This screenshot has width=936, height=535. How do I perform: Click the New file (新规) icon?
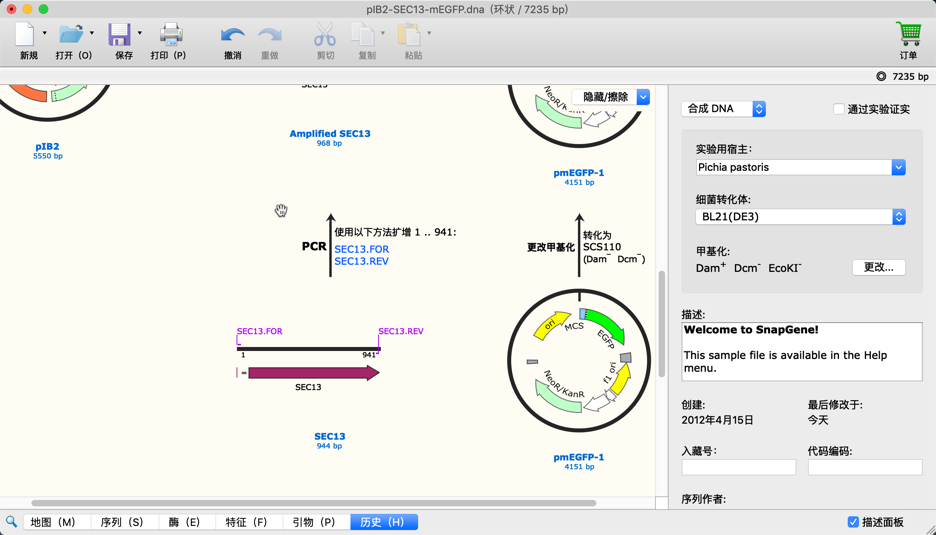(26, 35)
